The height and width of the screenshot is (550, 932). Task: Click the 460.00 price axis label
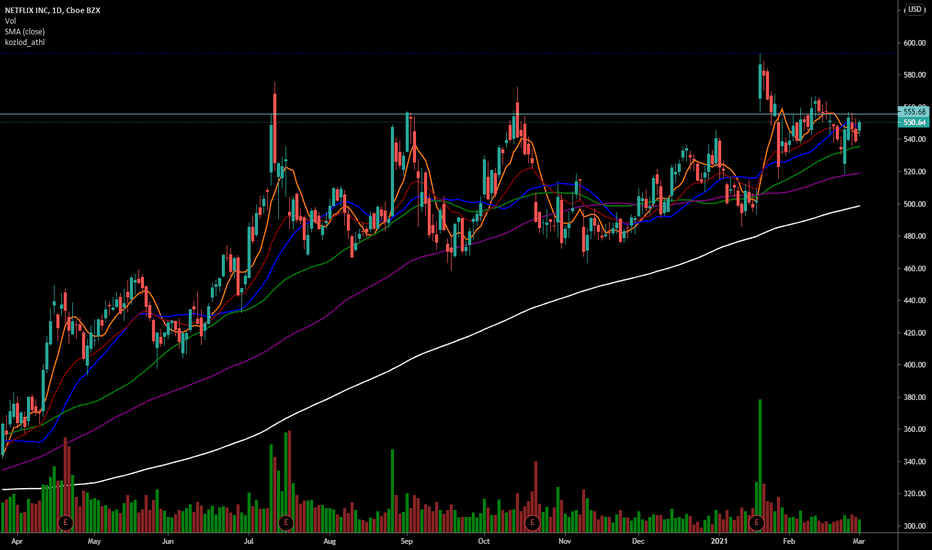point(914,269)
